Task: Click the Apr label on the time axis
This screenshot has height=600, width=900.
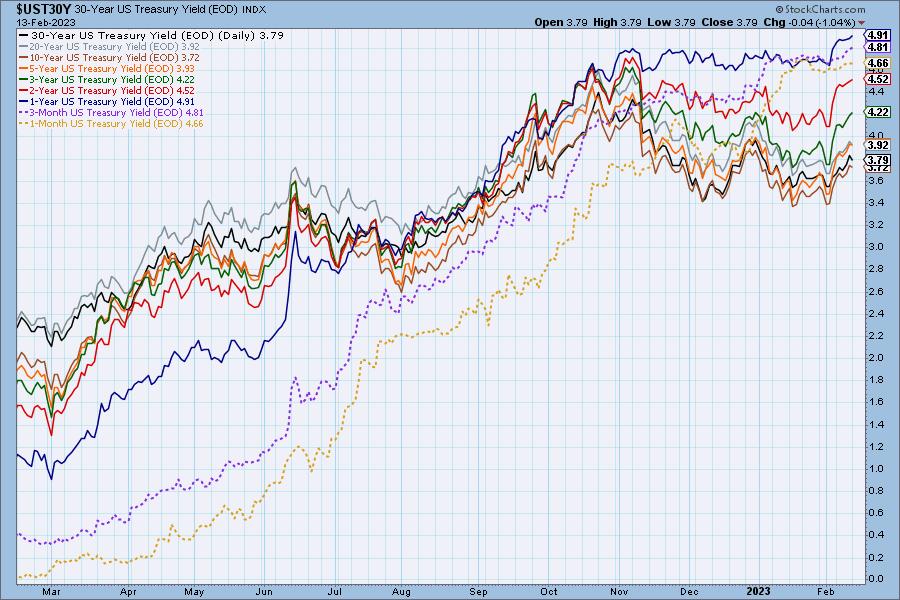Action: pyautogui.click(x=129, y=592)
